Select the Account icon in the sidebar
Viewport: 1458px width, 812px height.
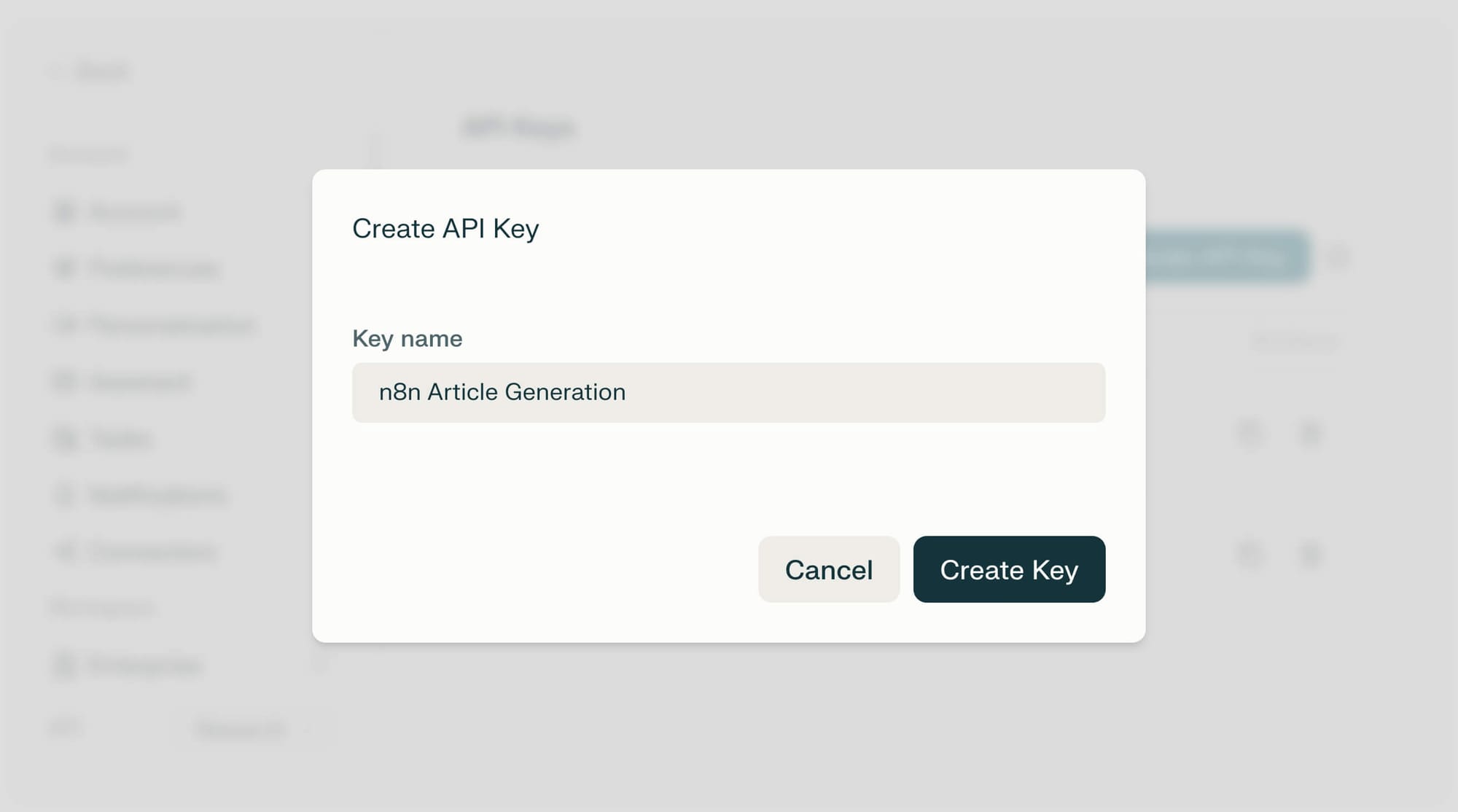[x=64, y=212]
